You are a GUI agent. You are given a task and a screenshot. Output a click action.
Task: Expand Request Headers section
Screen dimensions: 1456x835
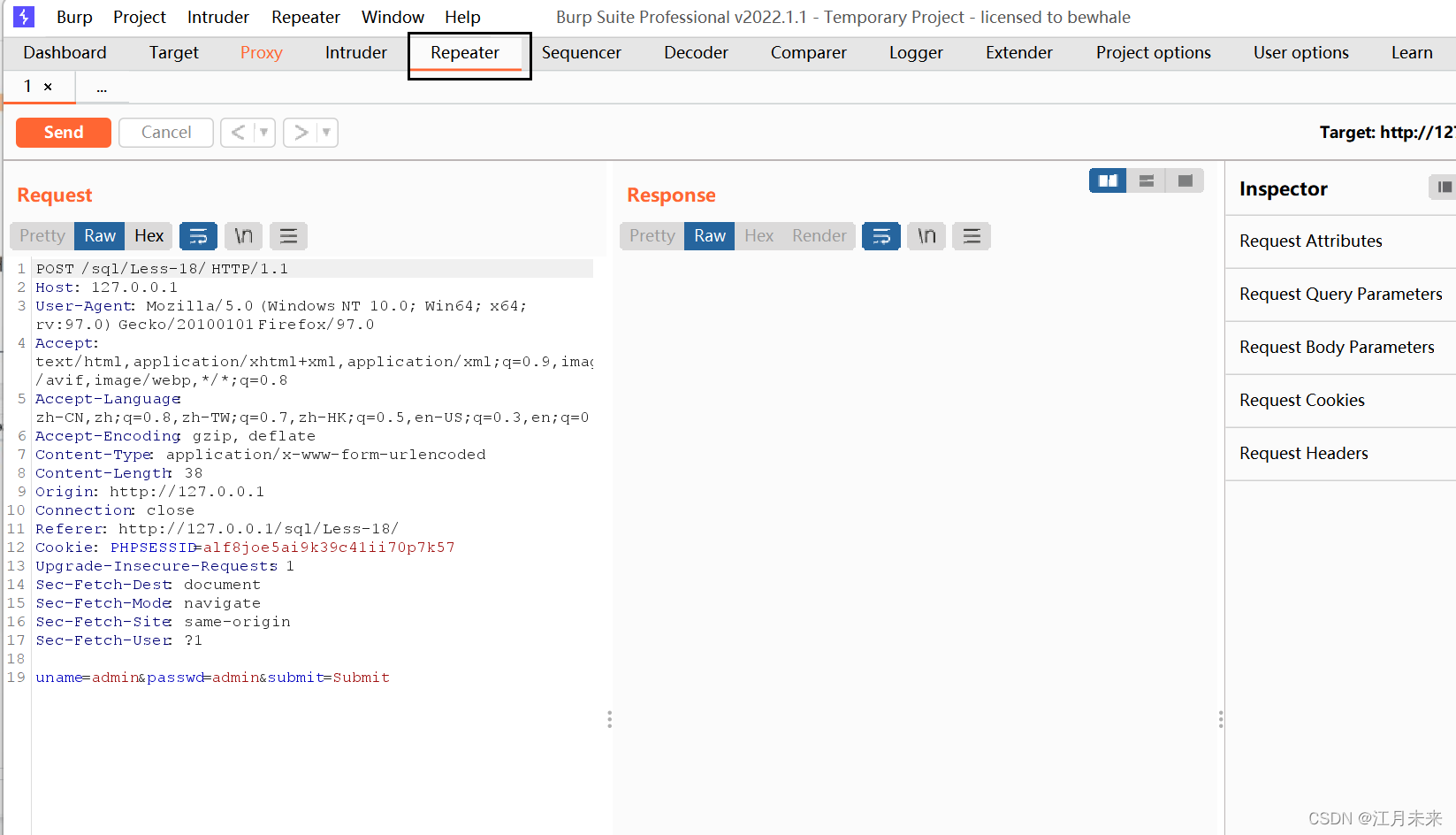[1340, 454]
